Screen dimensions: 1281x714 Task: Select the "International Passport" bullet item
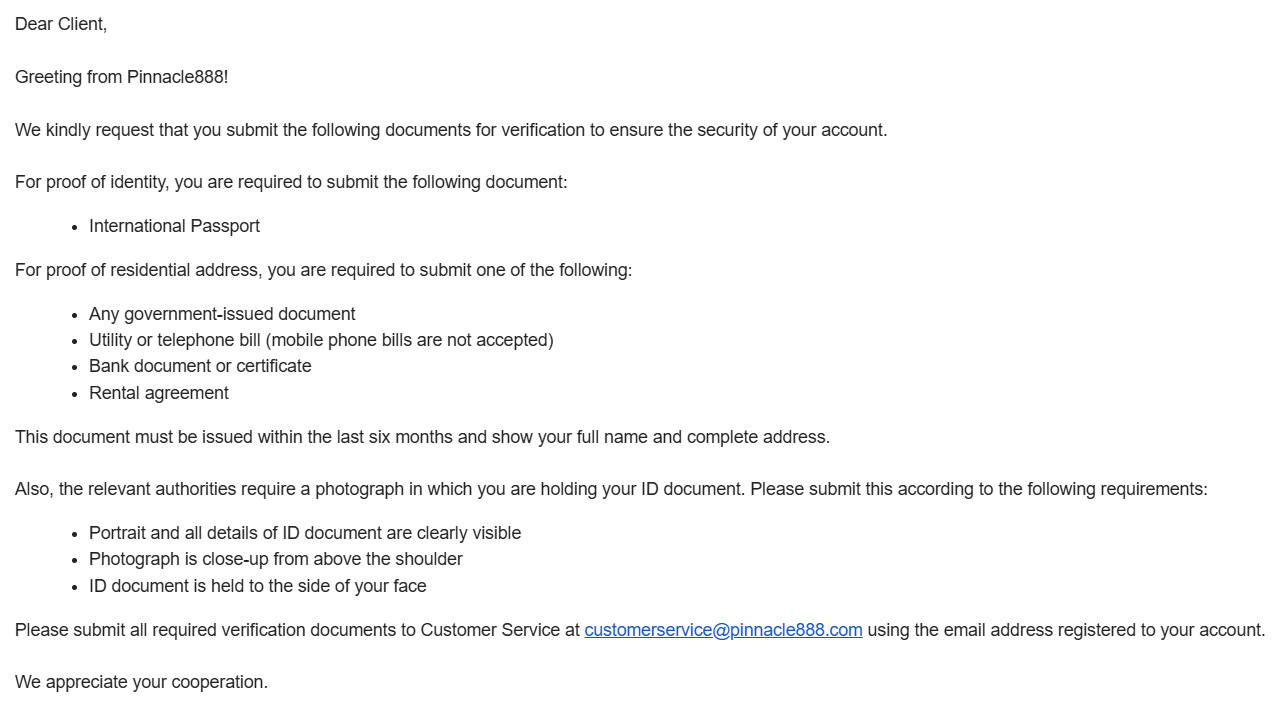tap(174, 226)
